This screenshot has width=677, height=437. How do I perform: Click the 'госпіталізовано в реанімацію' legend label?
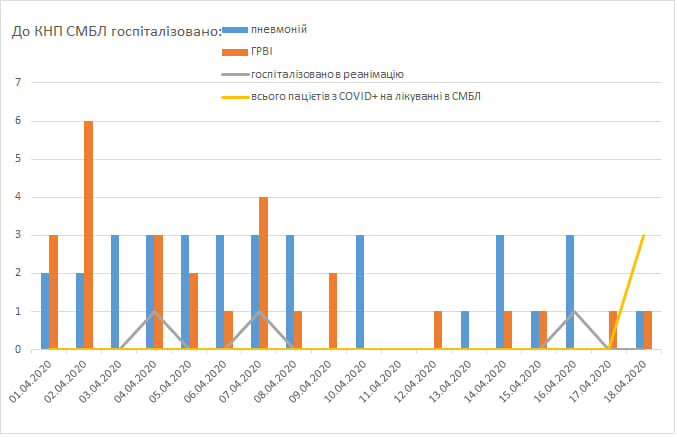[x=326, y=74]
